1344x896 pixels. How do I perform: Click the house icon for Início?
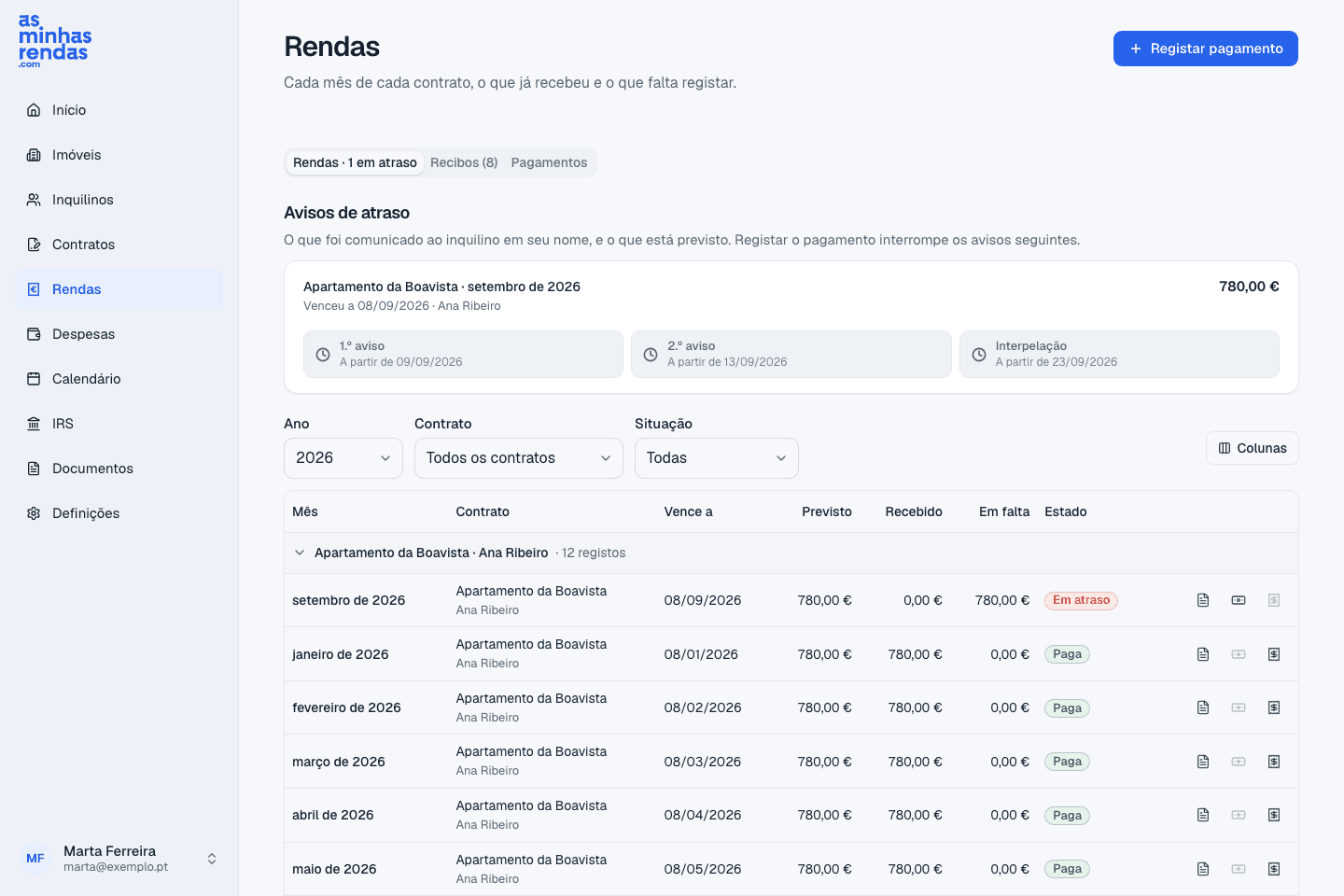[x=34, y=110]
